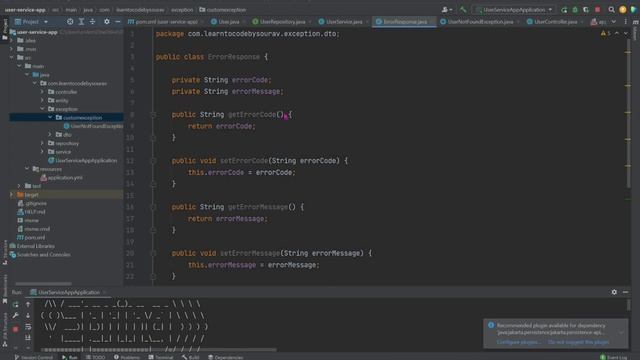This screenshot has width=640, height=360.
Task: Stop the running app with red square
Action: (598, 9)
